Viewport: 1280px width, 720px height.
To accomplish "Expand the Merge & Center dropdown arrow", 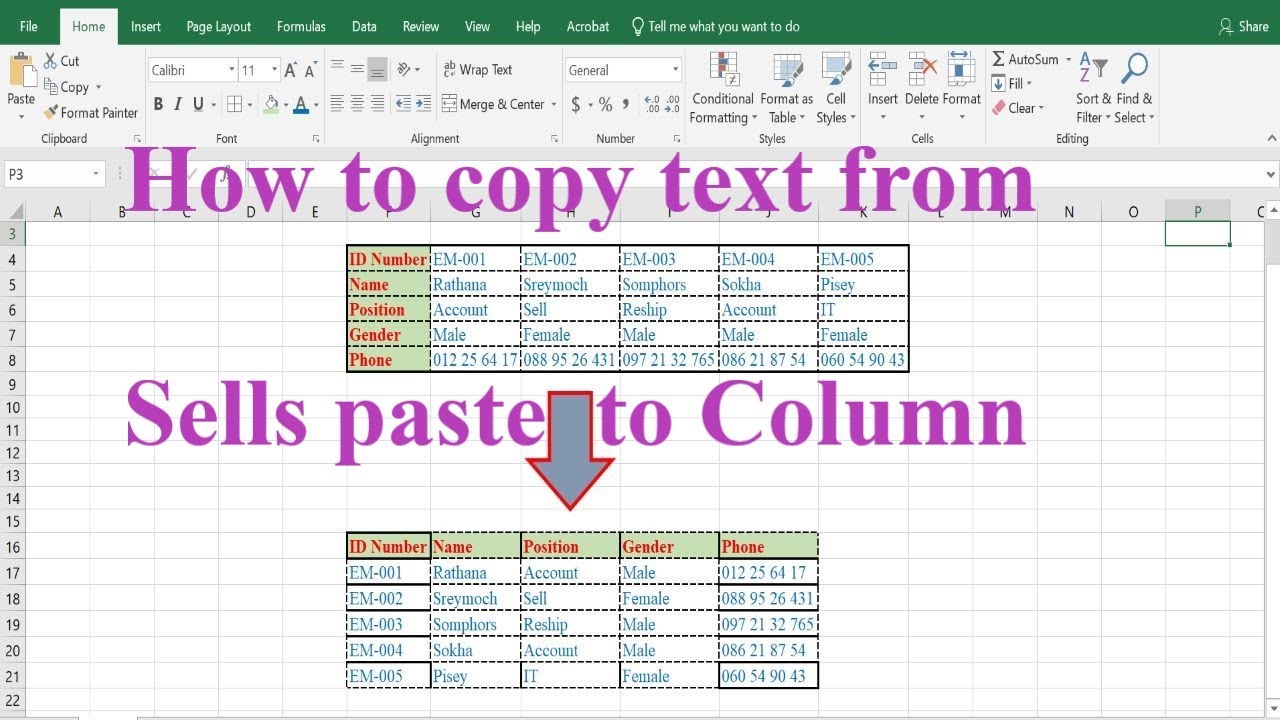I will point(553,104).
